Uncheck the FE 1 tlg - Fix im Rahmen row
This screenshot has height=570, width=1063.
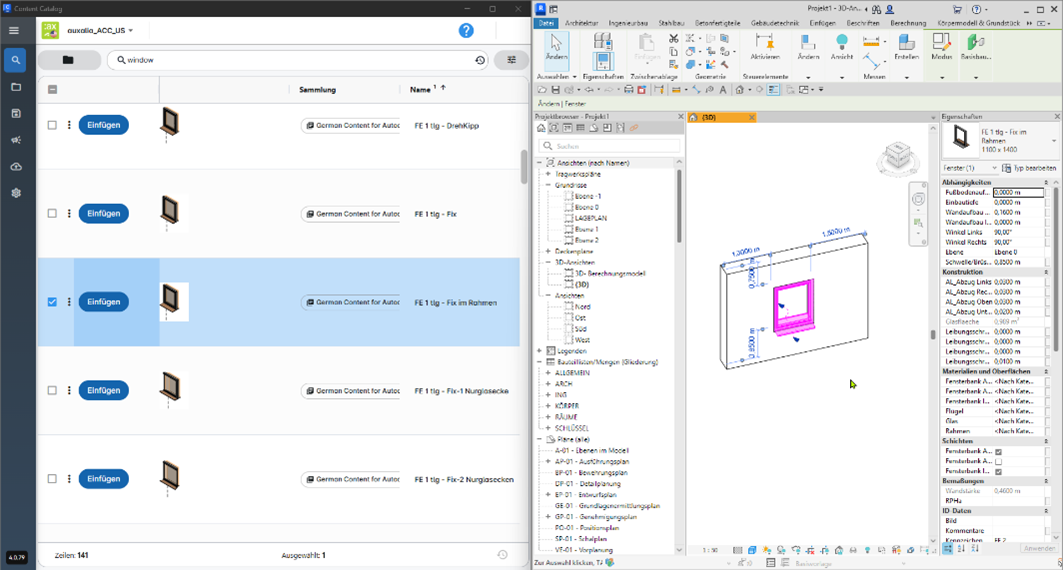[x=53, y=302]
